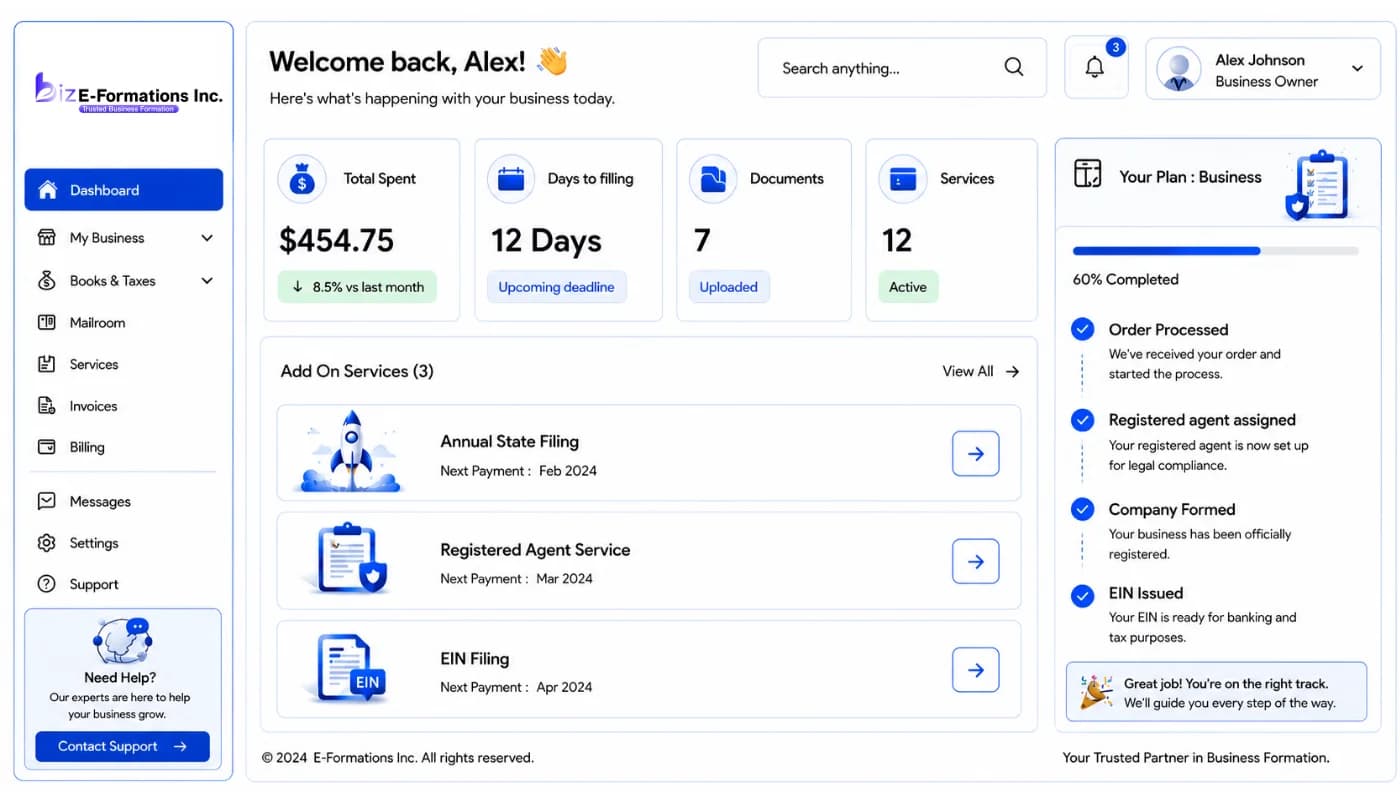The height and width of the screenshot is (800, 1400).
Task: Click the Support question mark icon
Action: (x=46, y=584)
